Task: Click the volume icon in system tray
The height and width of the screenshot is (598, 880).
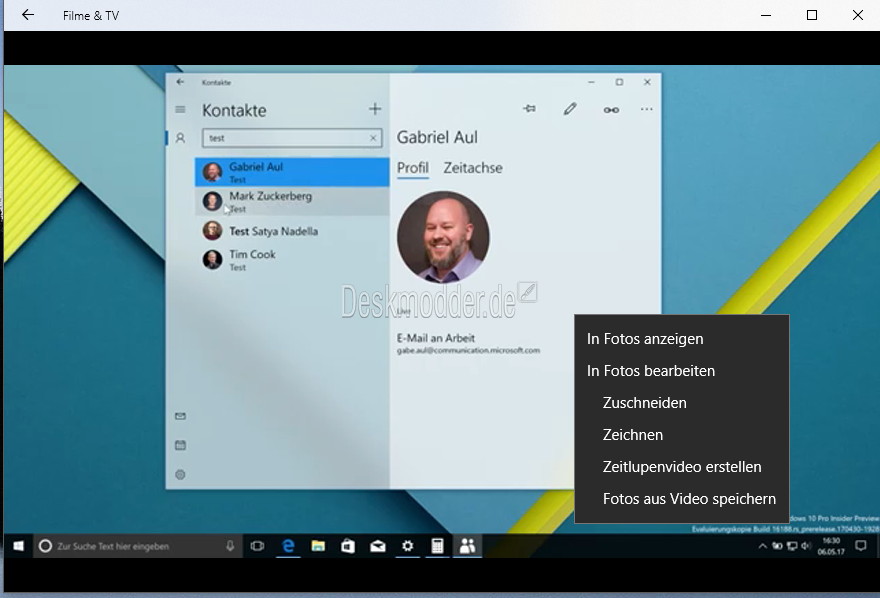Action: coord(806,546)
